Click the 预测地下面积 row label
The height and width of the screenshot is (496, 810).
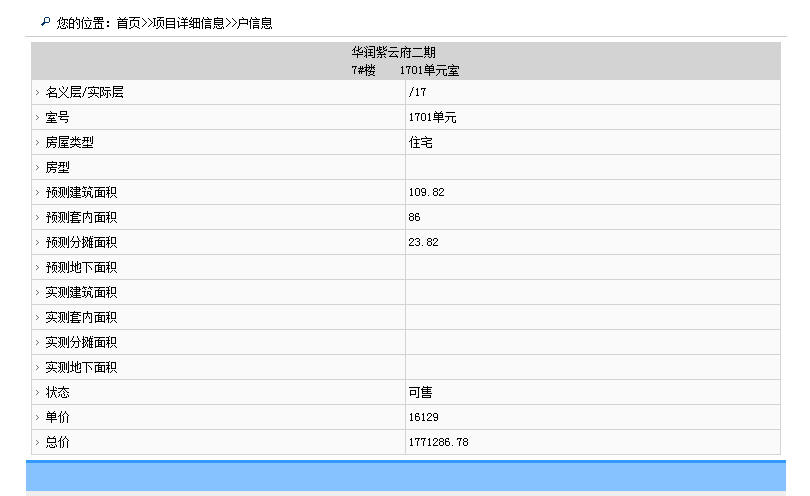pos(82,268)
